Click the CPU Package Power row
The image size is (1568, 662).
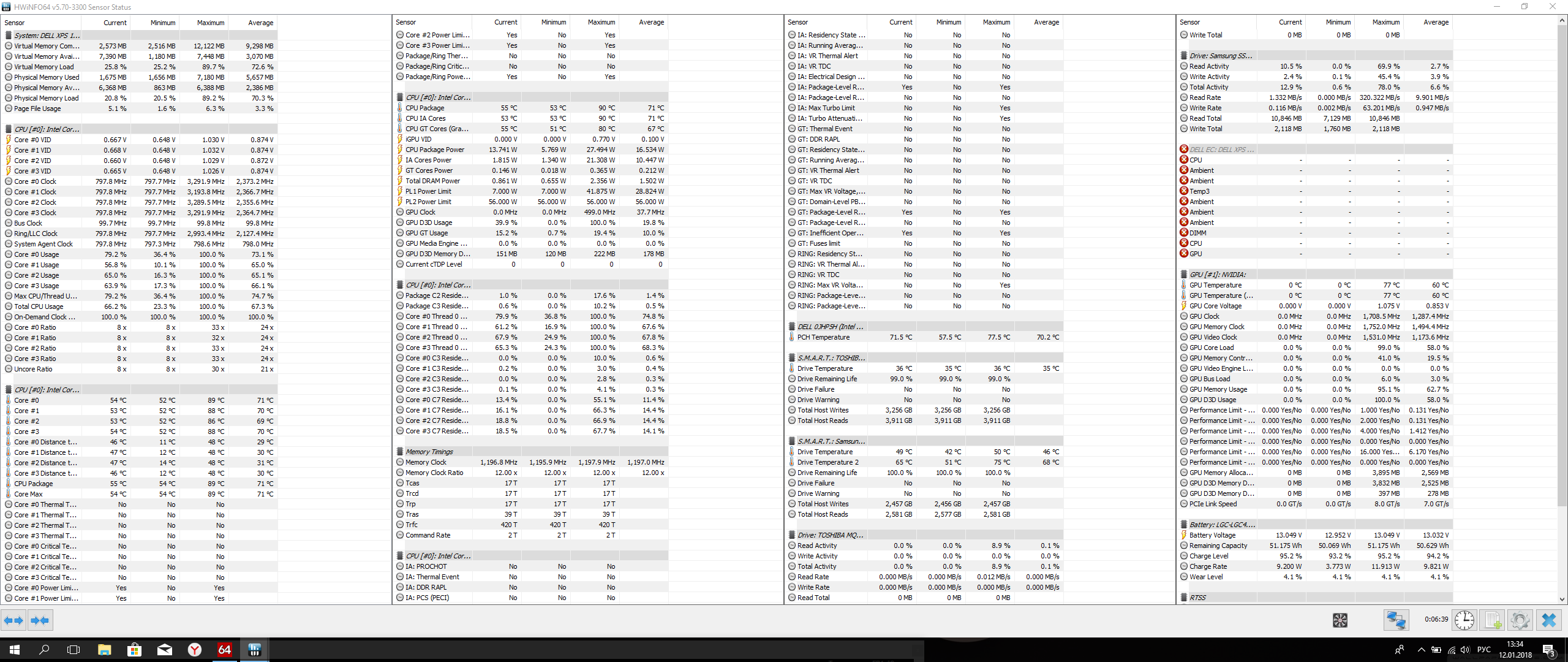tap(435, 150)
